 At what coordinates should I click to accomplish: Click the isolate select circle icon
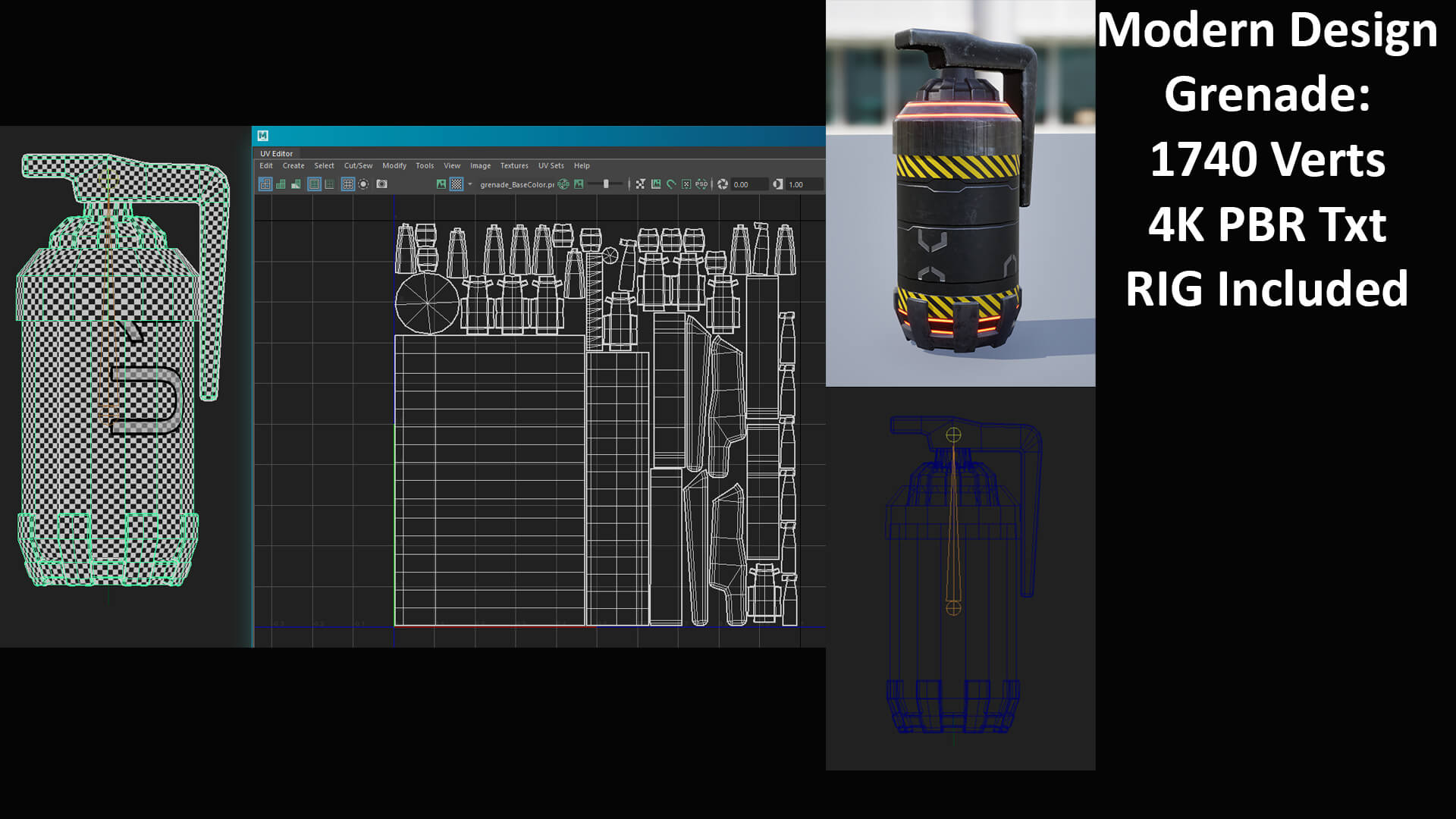point(363,184)
